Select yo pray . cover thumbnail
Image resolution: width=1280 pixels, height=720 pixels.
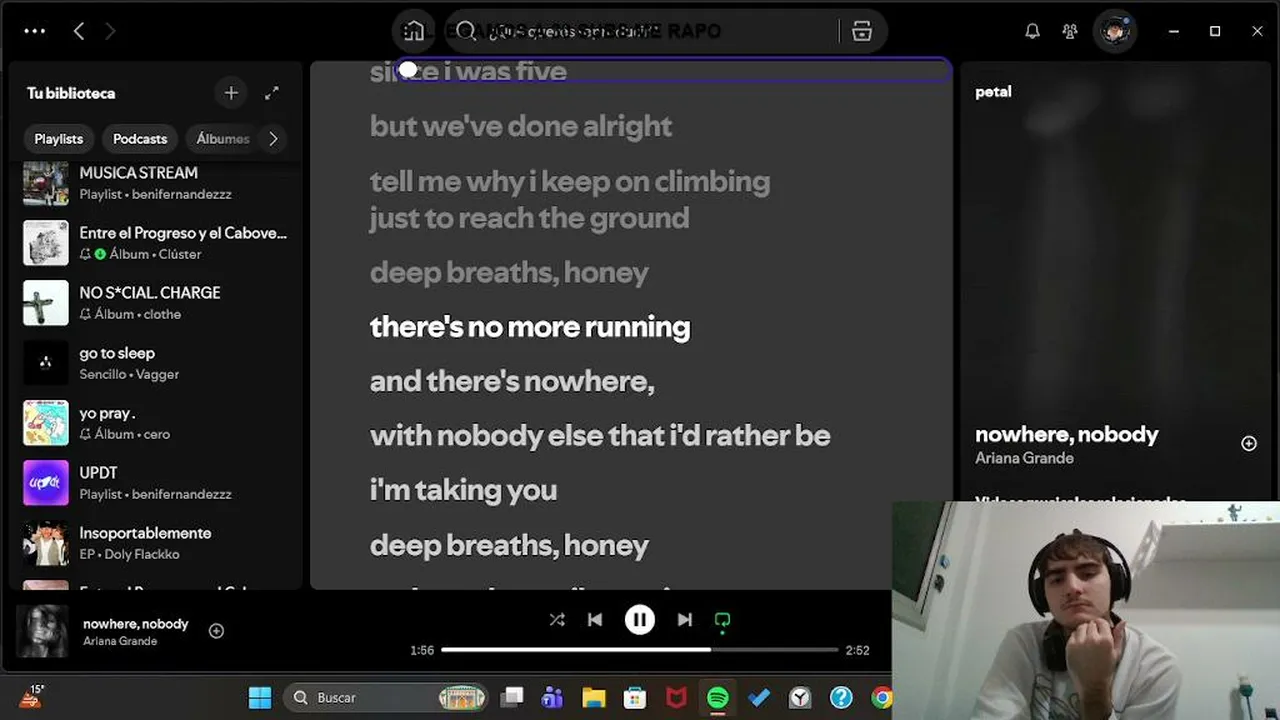point(46,423)
